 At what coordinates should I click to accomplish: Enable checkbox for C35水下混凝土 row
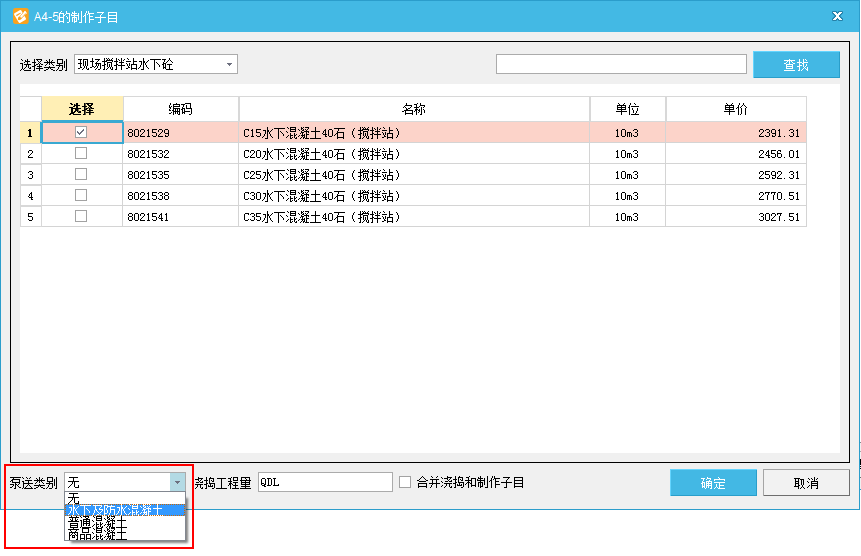81,216
